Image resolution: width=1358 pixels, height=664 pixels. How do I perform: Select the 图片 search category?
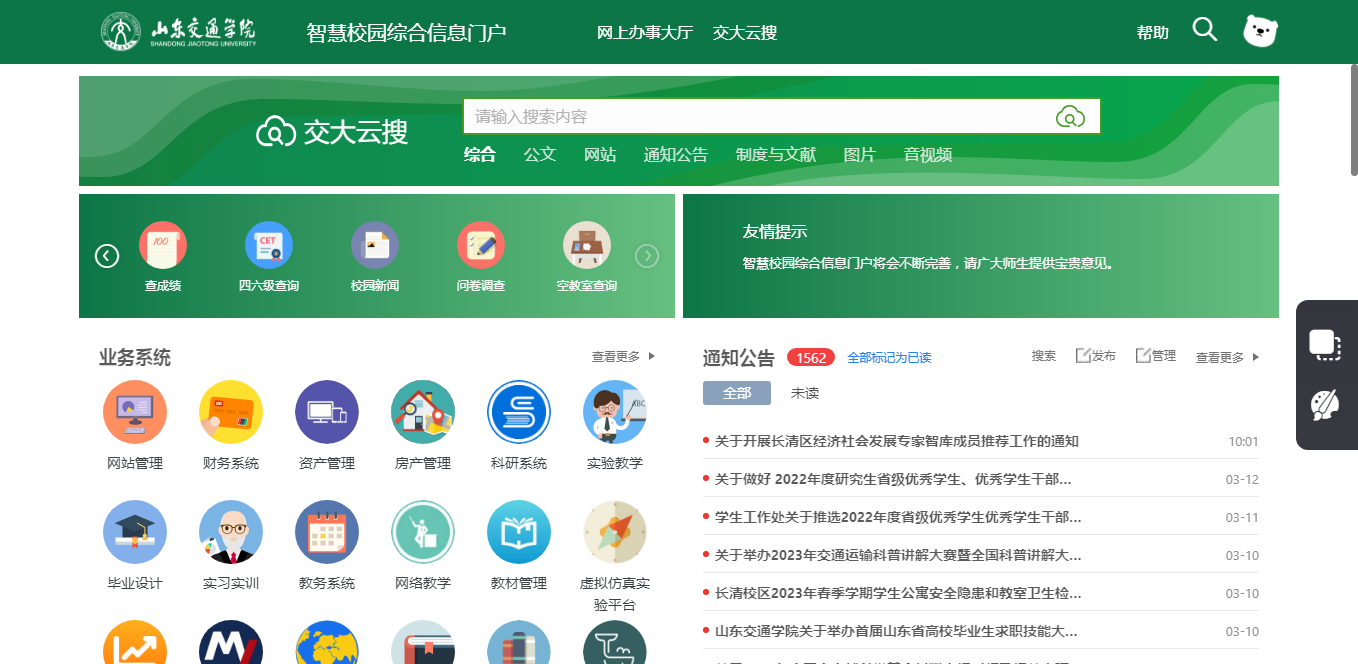pos(859,154)
